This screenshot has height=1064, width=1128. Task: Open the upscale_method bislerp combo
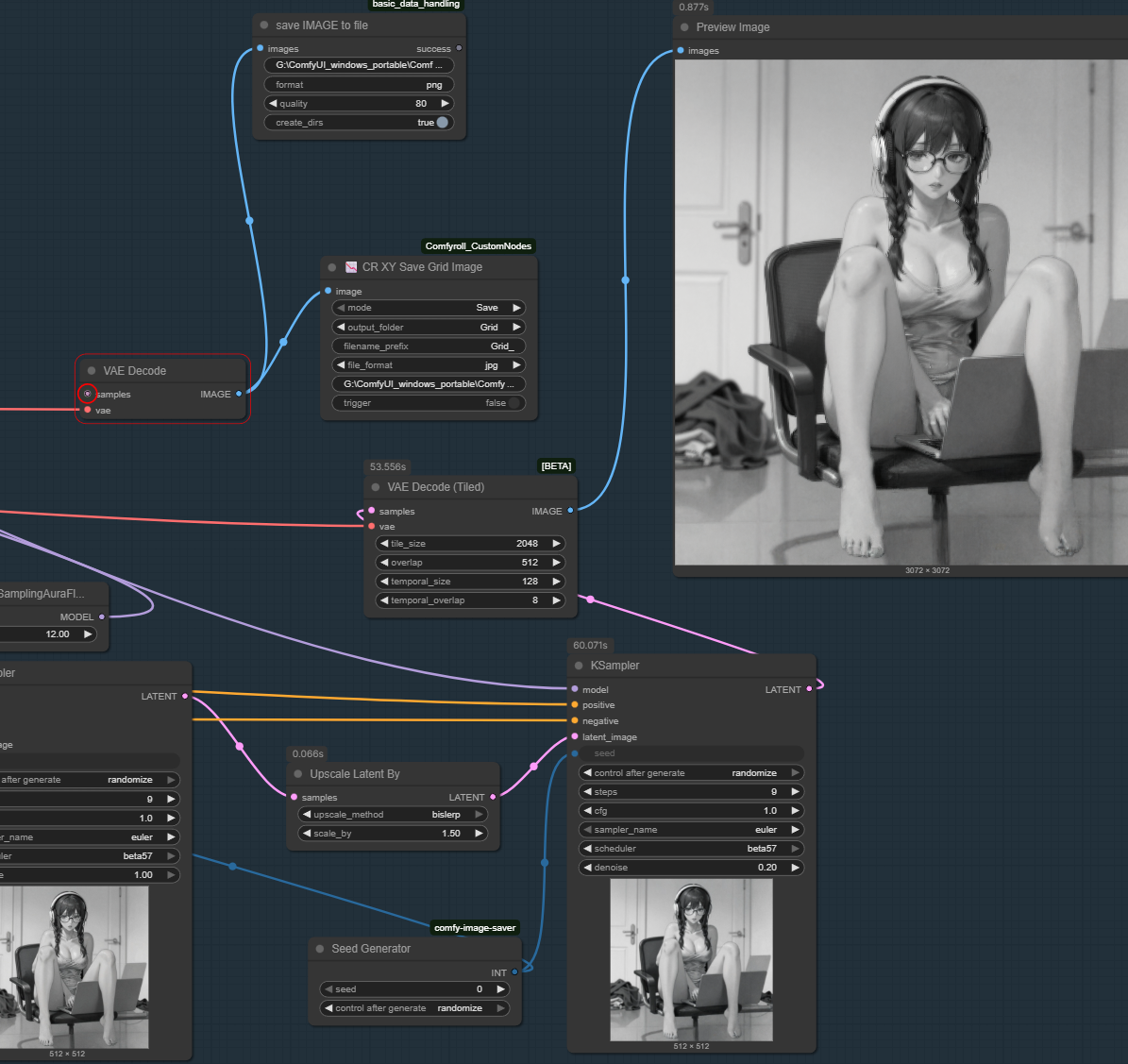[393, 815]
